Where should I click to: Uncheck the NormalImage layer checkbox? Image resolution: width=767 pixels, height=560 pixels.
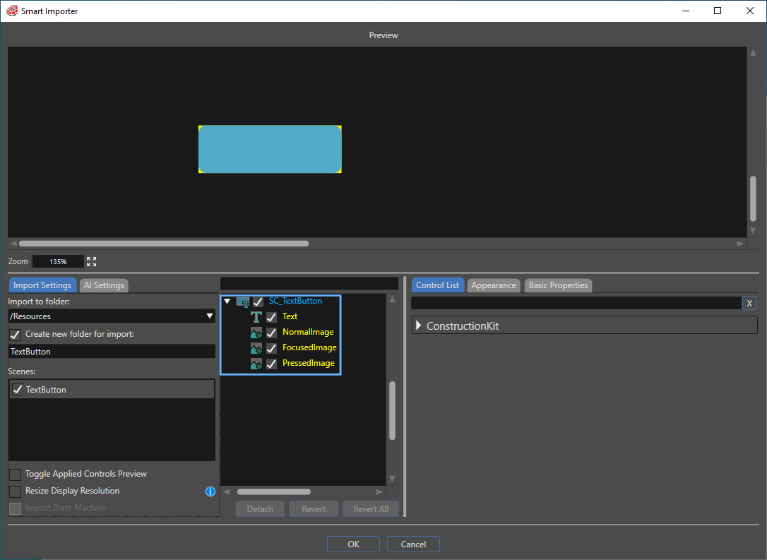click(271, 333)
